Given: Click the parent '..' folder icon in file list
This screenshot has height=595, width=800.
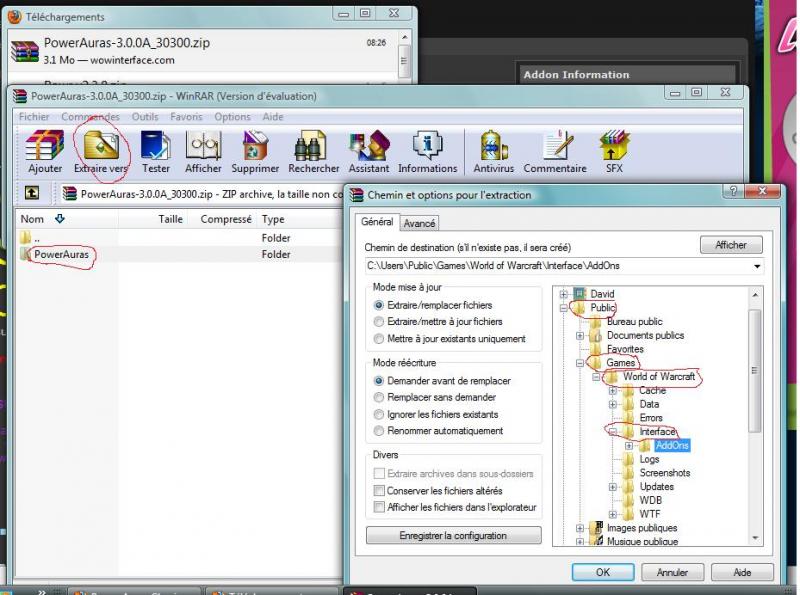Looking at the screenshot, I should (x=26, y=237).
